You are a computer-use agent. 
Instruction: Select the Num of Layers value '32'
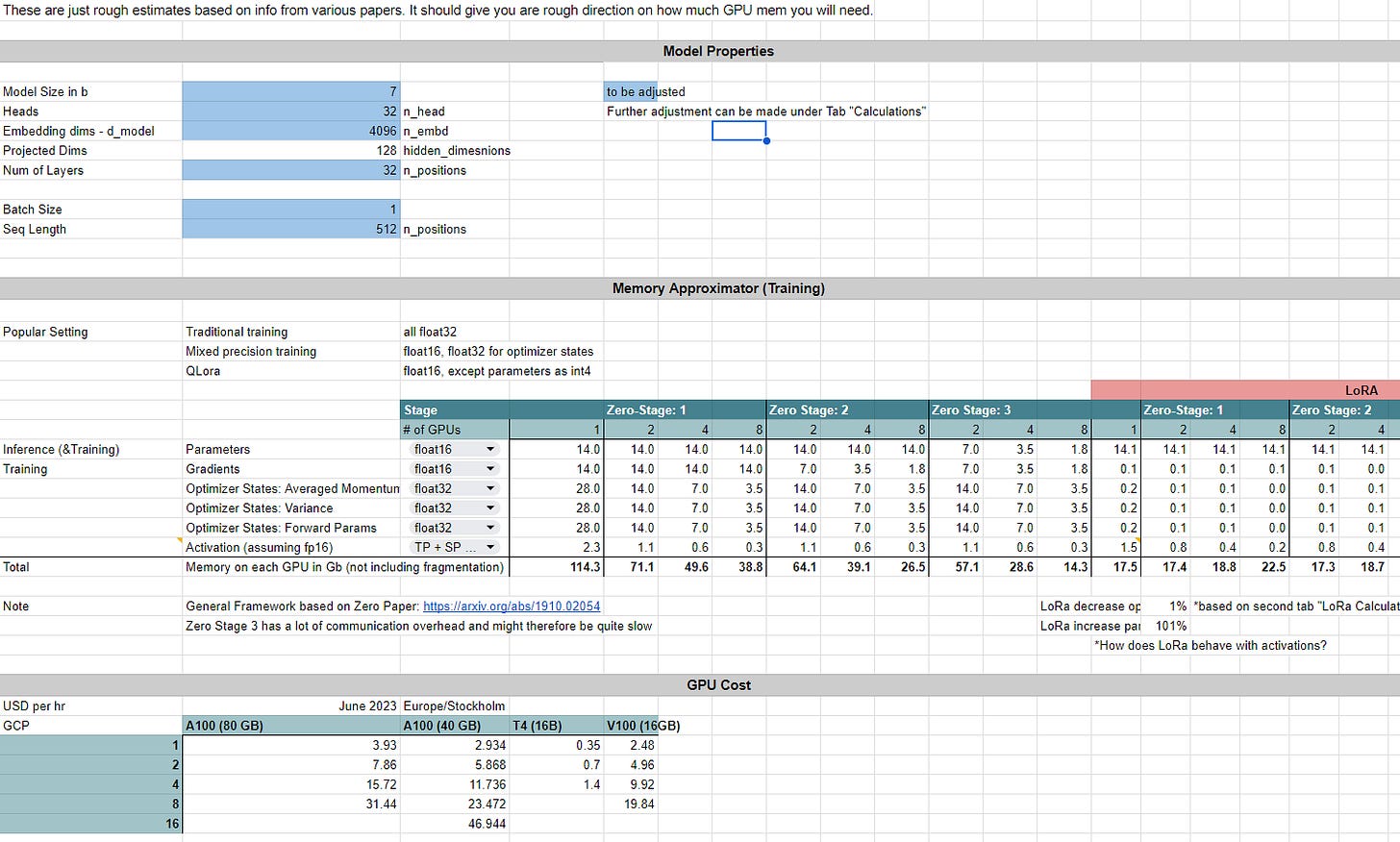tap(291, 170)
